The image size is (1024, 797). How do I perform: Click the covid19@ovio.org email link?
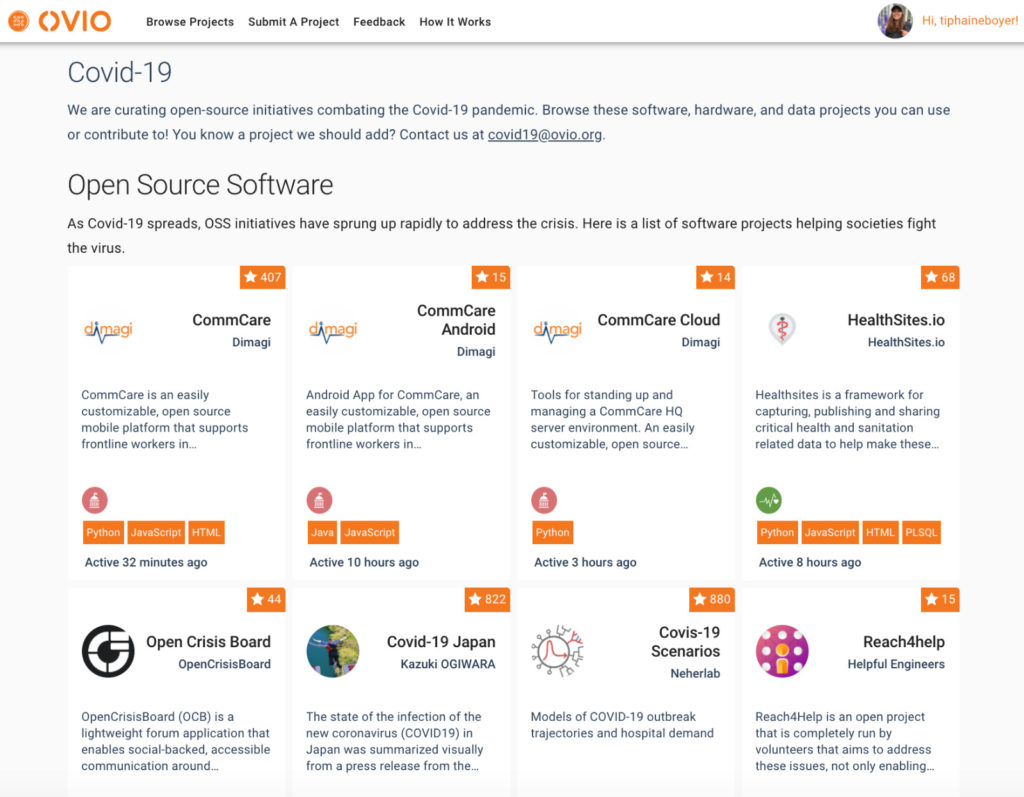point(545,135)
